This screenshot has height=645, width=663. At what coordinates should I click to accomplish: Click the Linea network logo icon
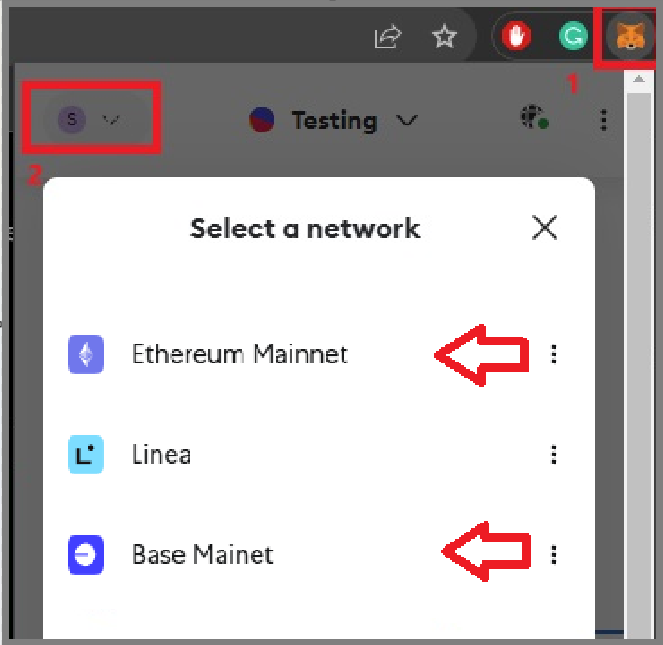tap(86, 454)
